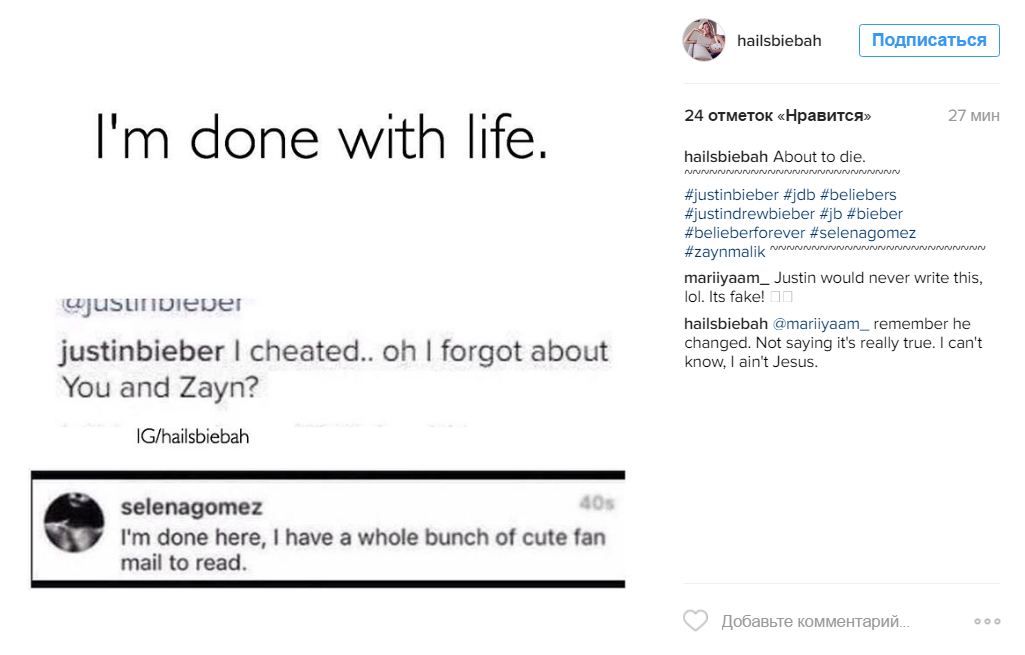Click the heart like icon
This screenshot has width=1025, height=655.
pos(695,621)
